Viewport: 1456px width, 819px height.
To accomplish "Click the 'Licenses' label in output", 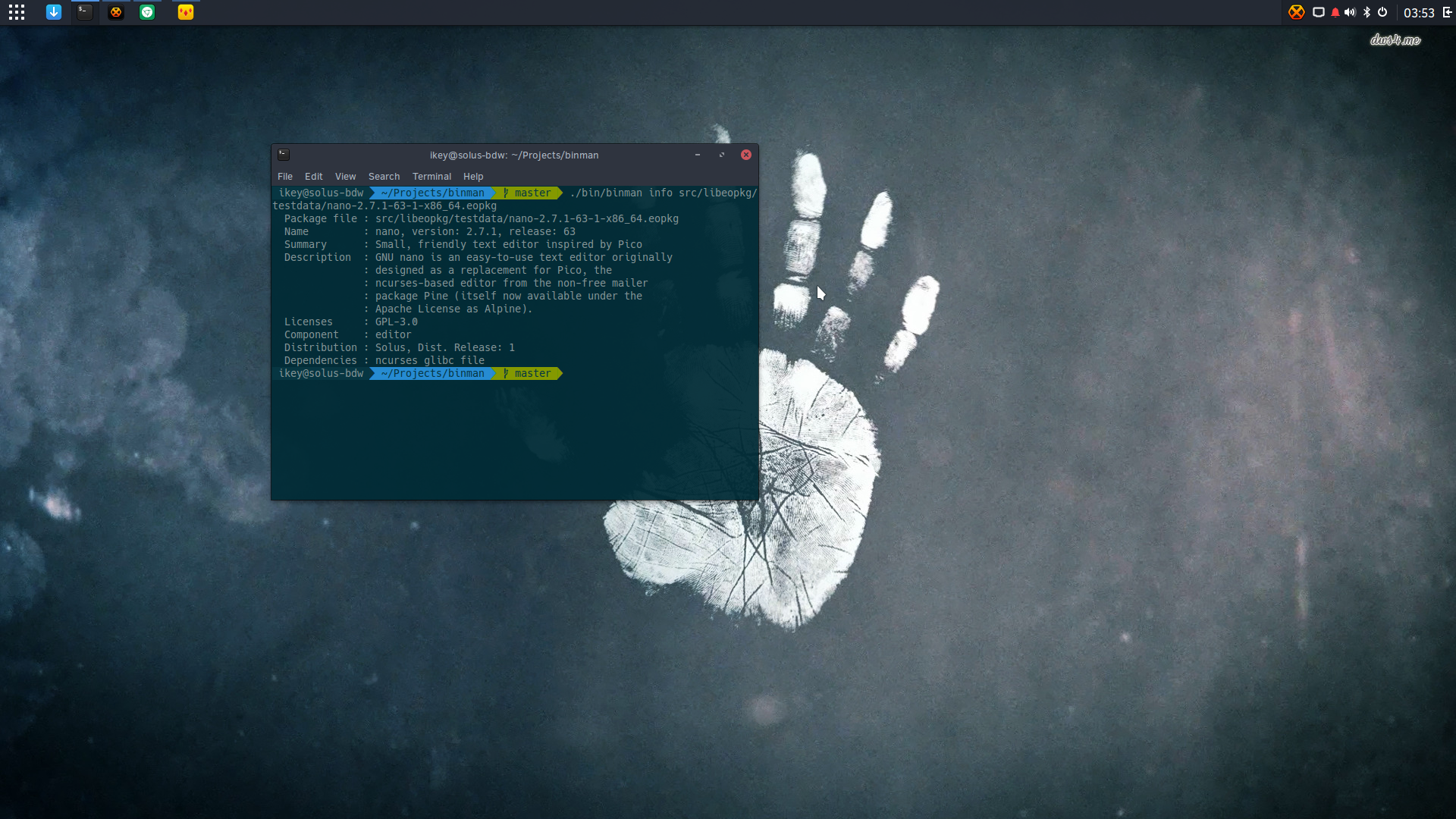I will point(309,322).
